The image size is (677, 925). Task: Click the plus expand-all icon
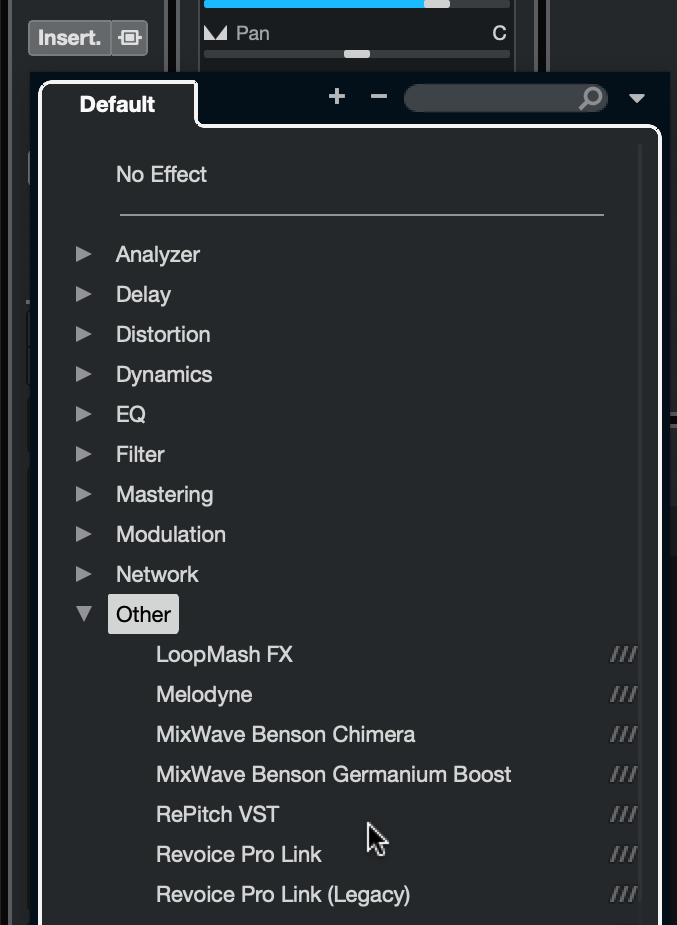click(337, 96)
